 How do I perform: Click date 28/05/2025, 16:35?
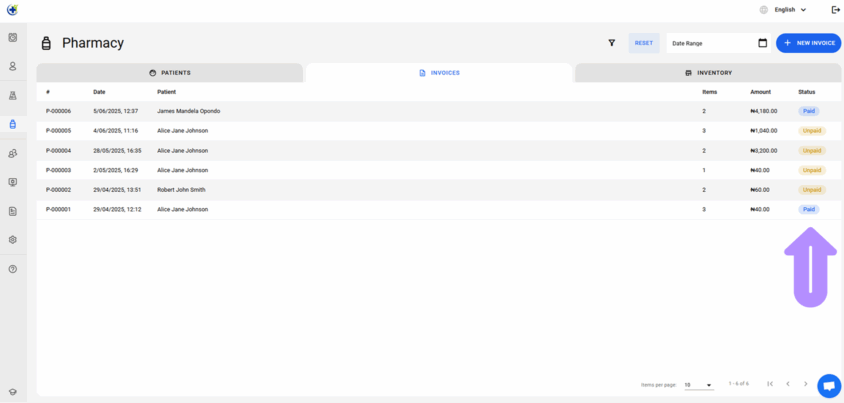[x=117, y=151]
